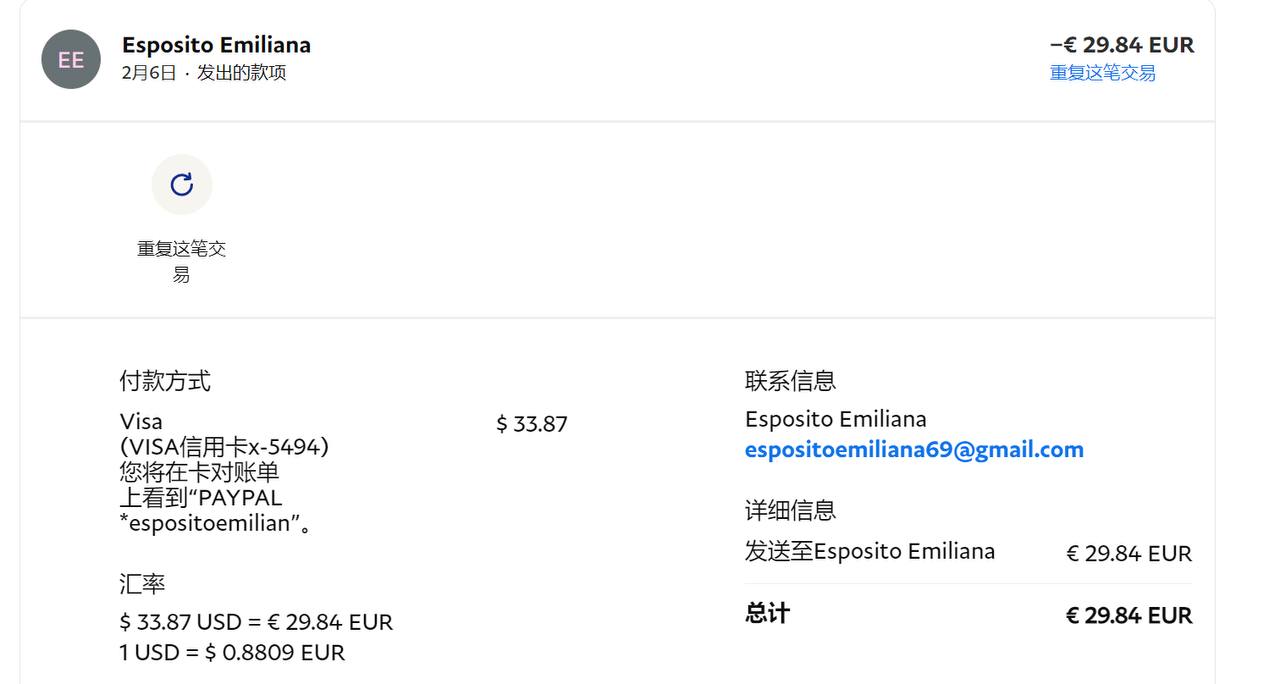Image resolution: width=1280 pixels, height=684 pixels.
Task: Click the Esposito Emiliana name in the header
Action: click(216, 45)
